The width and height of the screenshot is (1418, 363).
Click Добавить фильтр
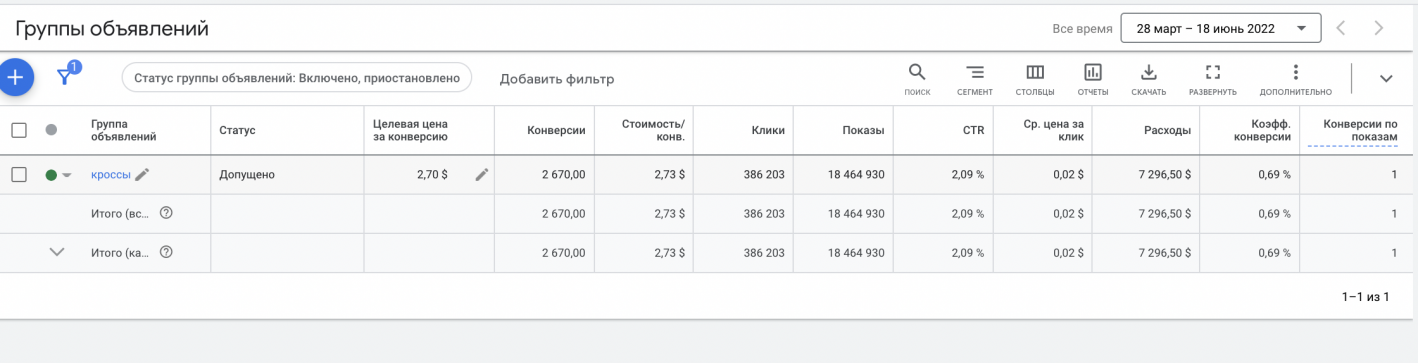557,79
